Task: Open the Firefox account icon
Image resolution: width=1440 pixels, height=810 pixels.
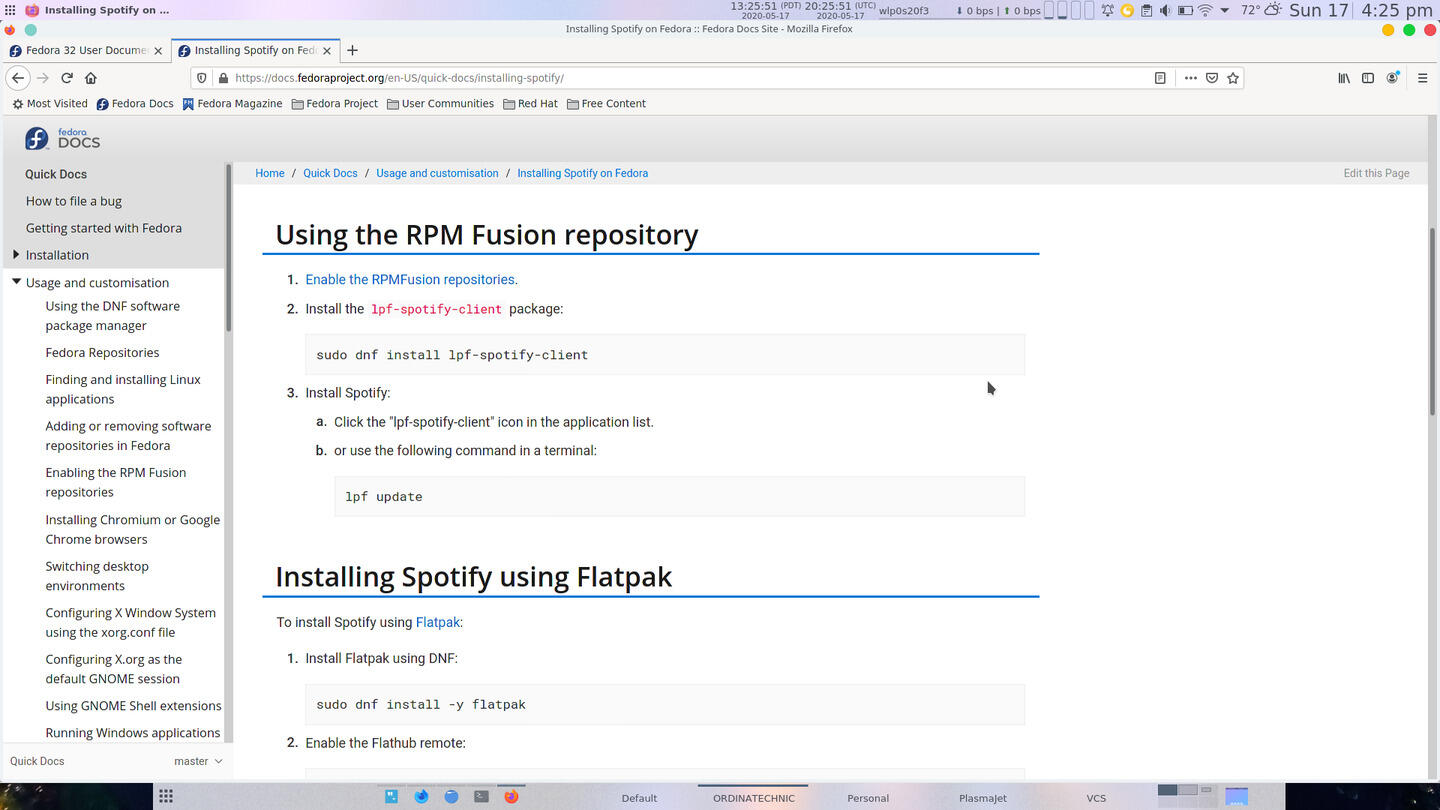Action: 1392,78
